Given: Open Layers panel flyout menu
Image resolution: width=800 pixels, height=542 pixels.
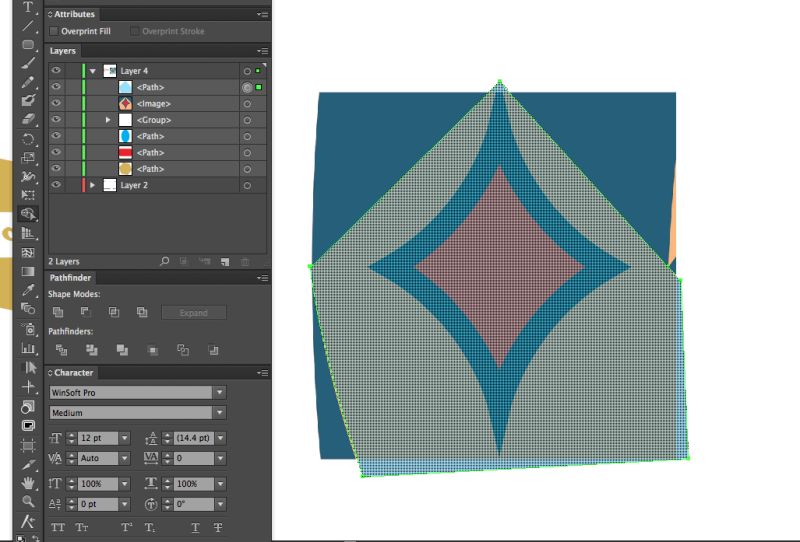Looking at the screenshot, I should 263,51.
